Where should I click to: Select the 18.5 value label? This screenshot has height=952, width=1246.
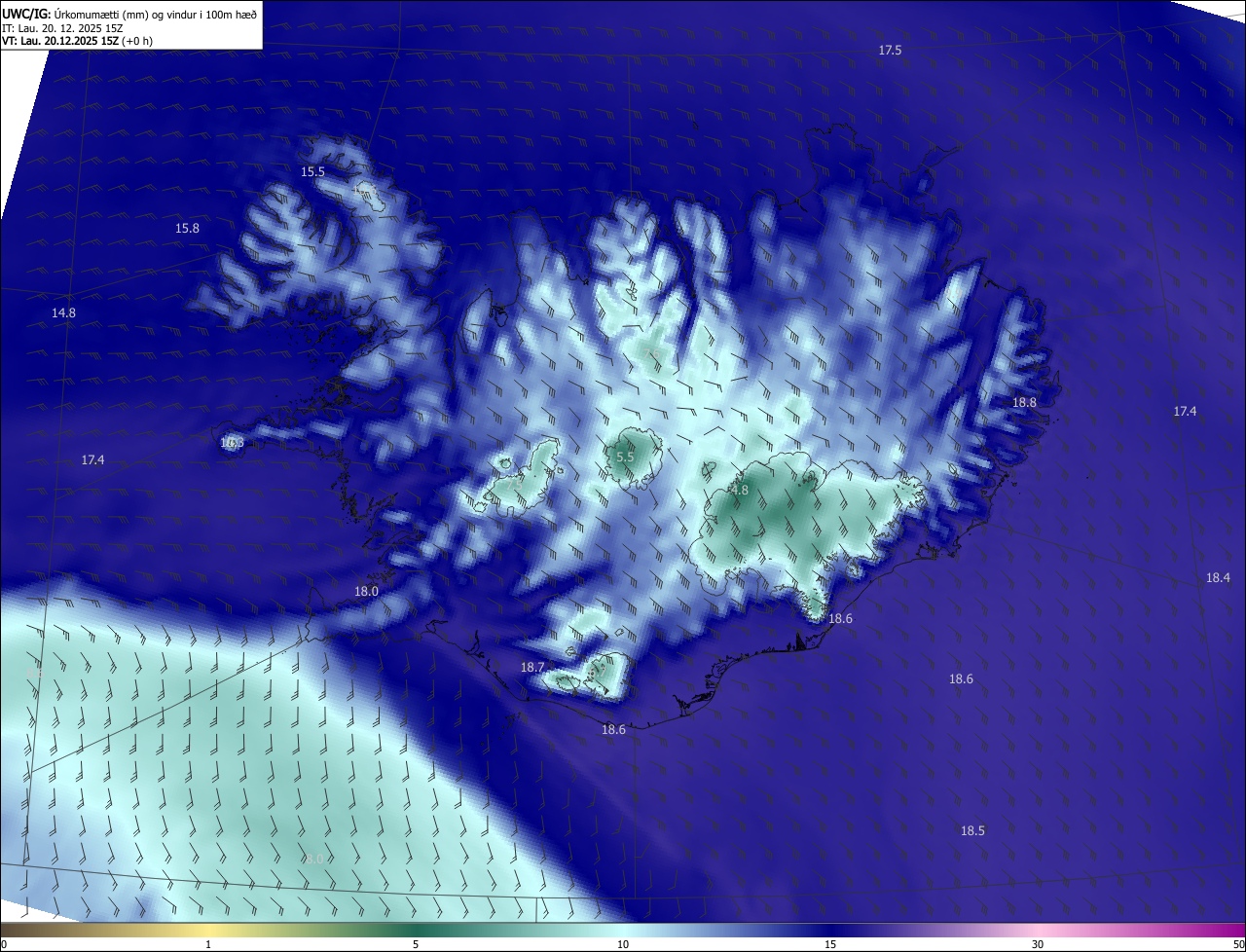pyautogui.click(x=972, y=830)
